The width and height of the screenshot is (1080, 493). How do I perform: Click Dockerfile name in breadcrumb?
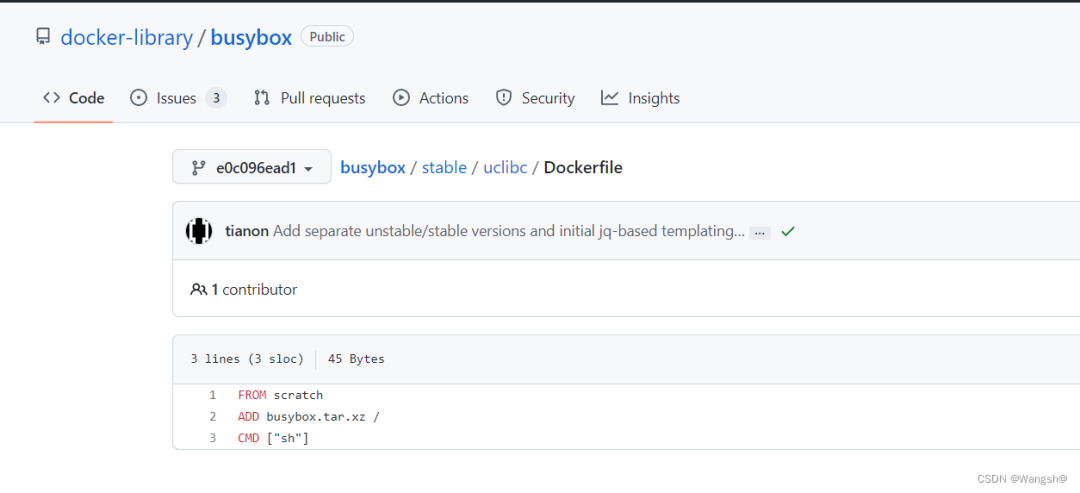(583, 167)
